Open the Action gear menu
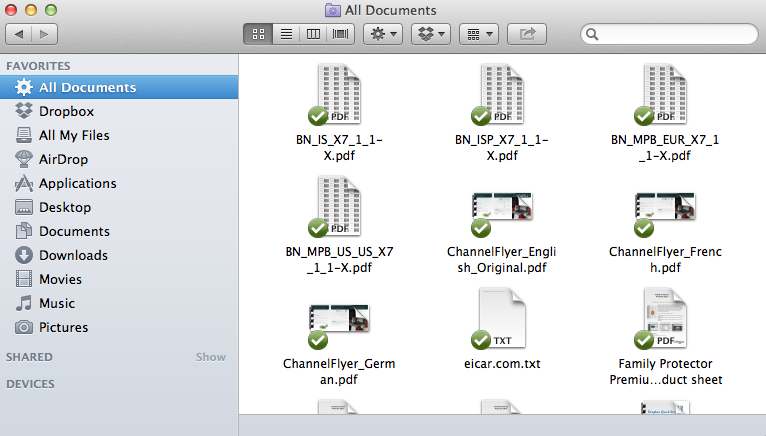The image size is (766, 436). click(383, 34)
